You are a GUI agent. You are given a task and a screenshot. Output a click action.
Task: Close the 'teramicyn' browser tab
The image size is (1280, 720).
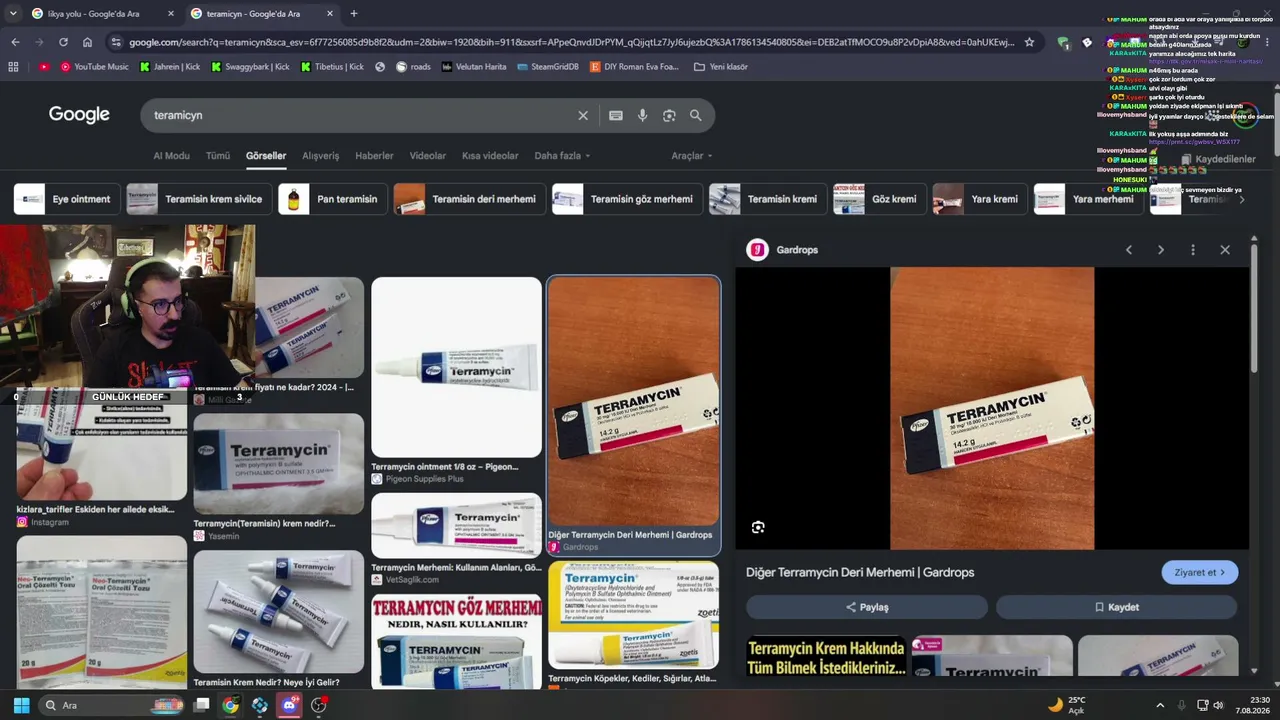[x=331, y=14]
